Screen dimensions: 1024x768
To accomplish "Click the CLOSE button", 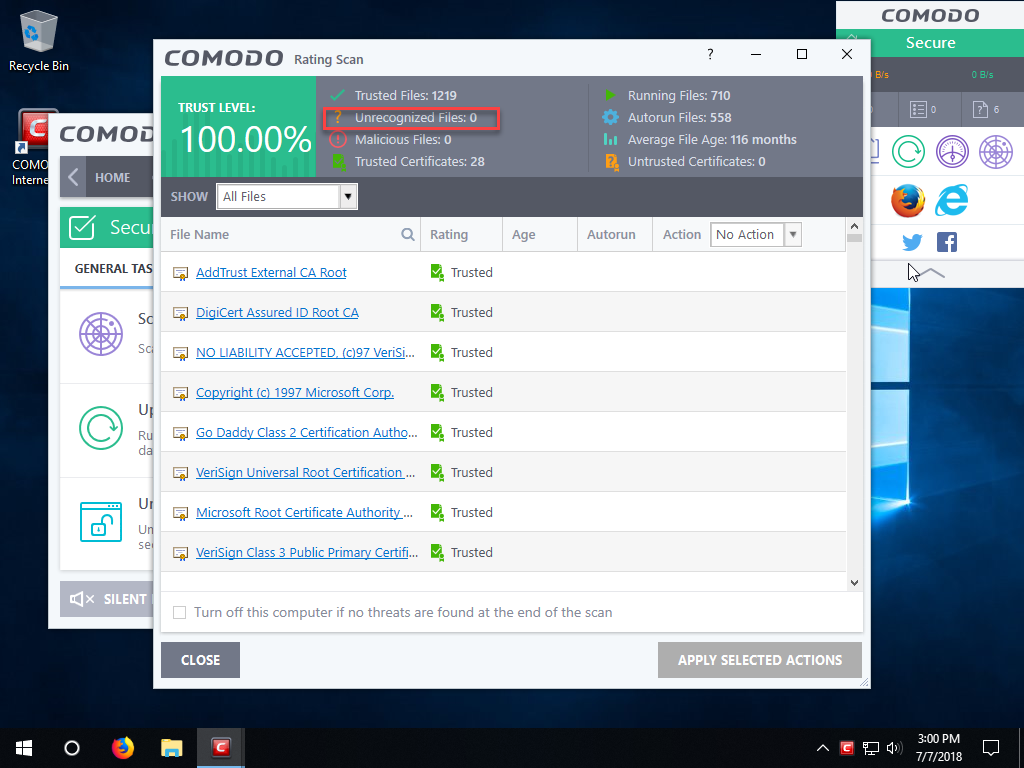I will (x=200, y=660).
